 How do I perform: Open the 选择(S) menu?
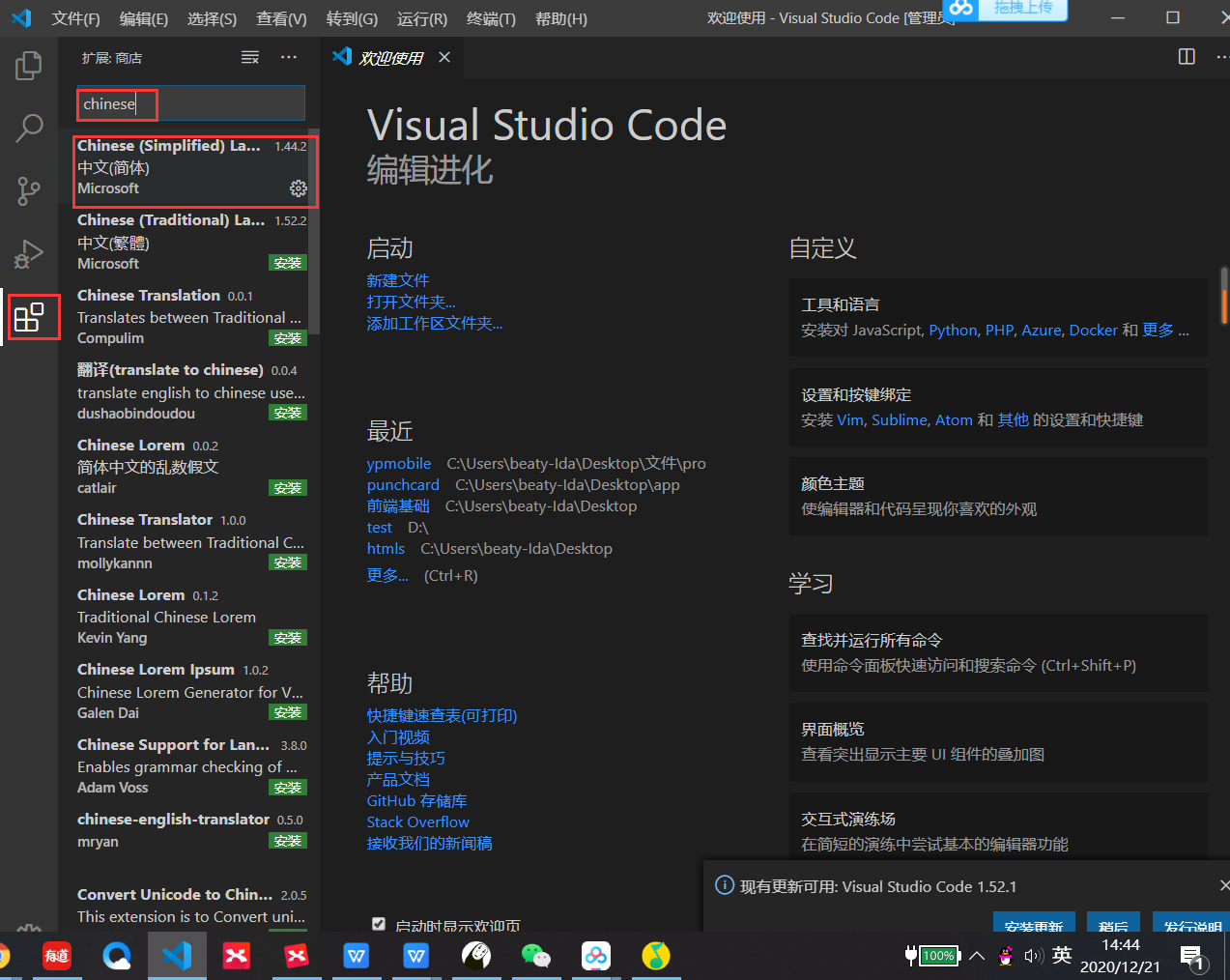click(212, 18)
